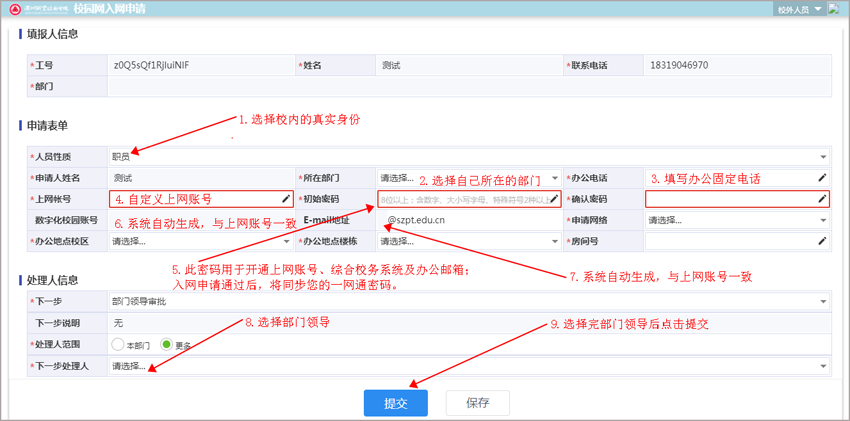Choose a handler in 下一步处理人 dropdown

468,366
